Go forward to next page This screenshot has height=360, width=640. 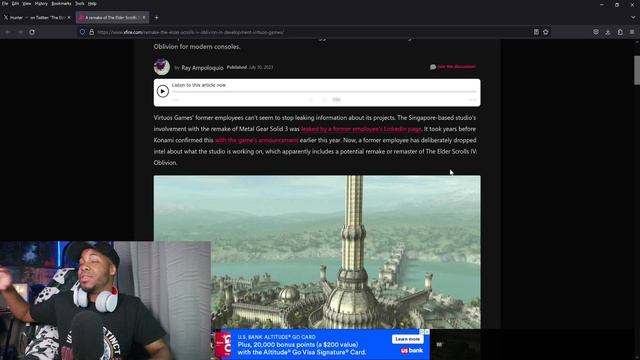point(20,32)
